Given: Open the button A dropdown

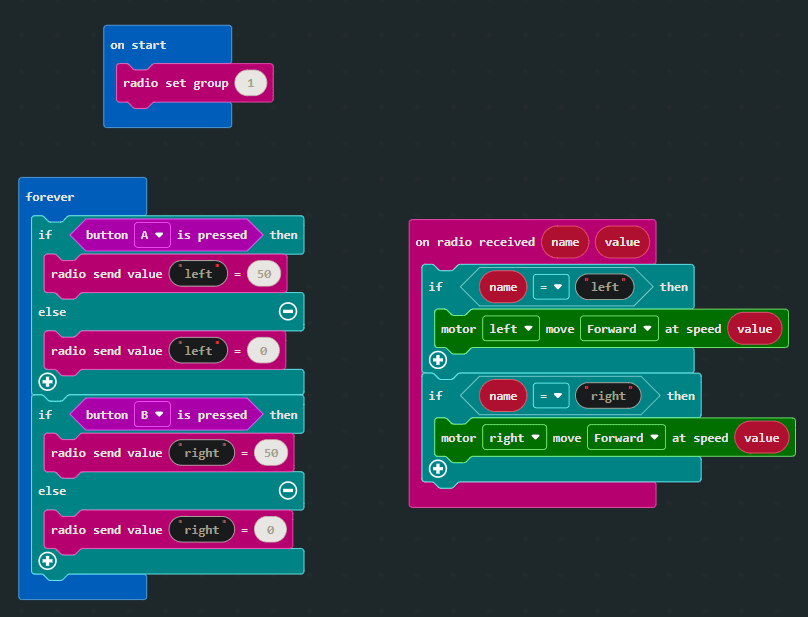Looking at the screenshot, I should pos(152,235).
